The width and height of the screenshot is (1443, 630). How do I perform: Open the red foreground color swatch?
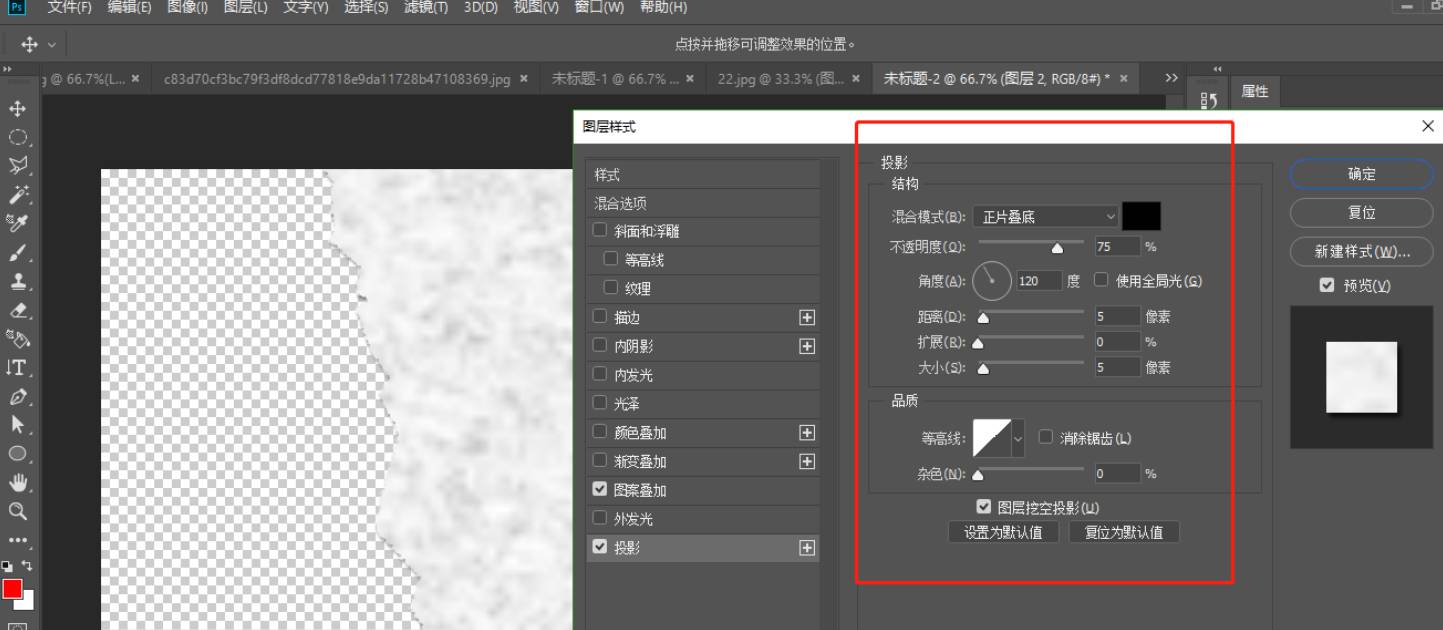pyautogui.click(x=13, y=589)
